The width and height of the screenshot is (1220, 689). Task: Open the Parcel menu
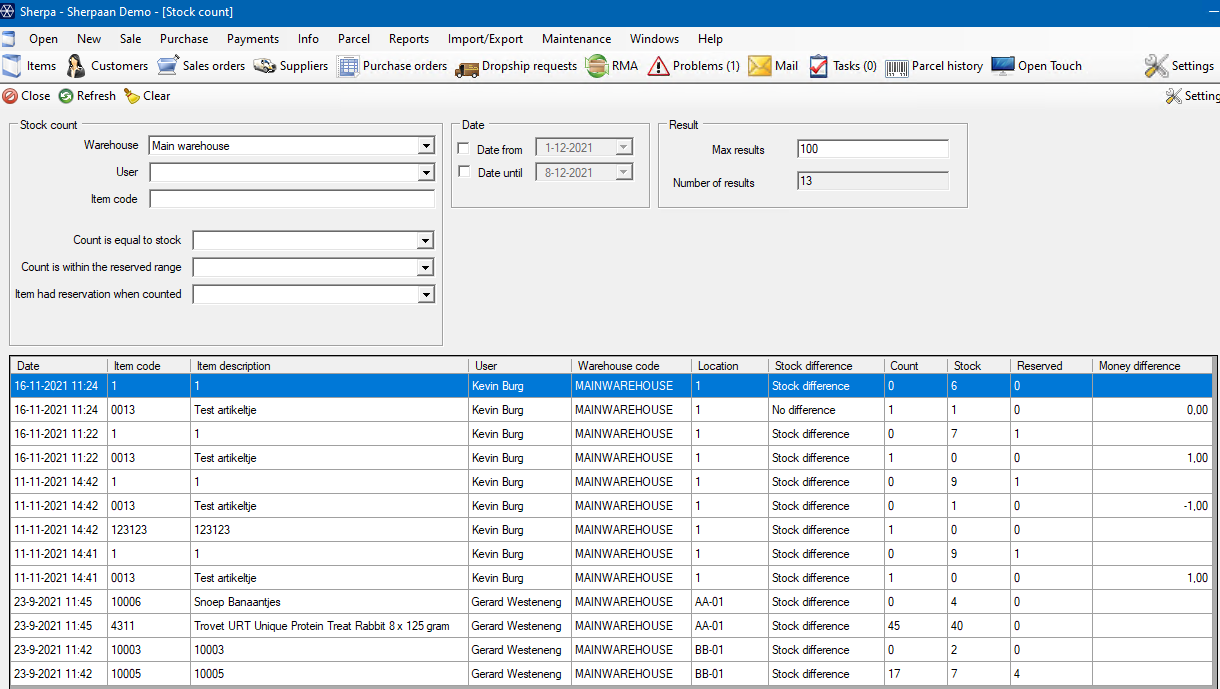(354, 39)
